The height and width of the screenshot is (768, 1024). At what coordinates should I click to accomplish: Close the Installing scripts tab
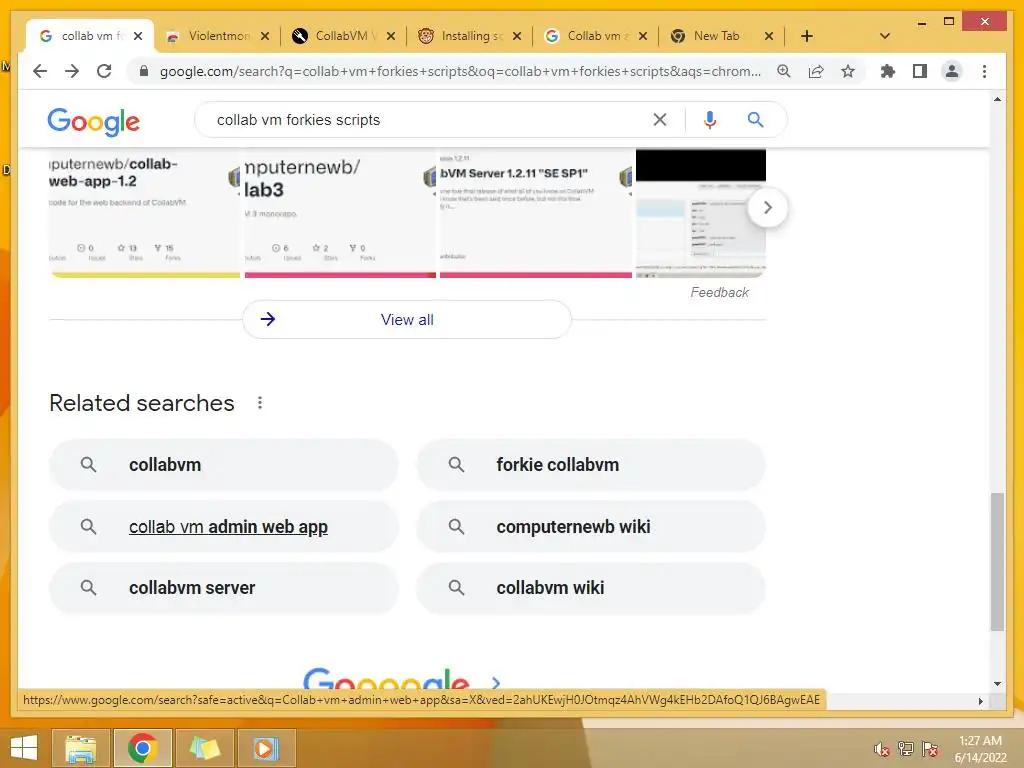tap(517, 36)
